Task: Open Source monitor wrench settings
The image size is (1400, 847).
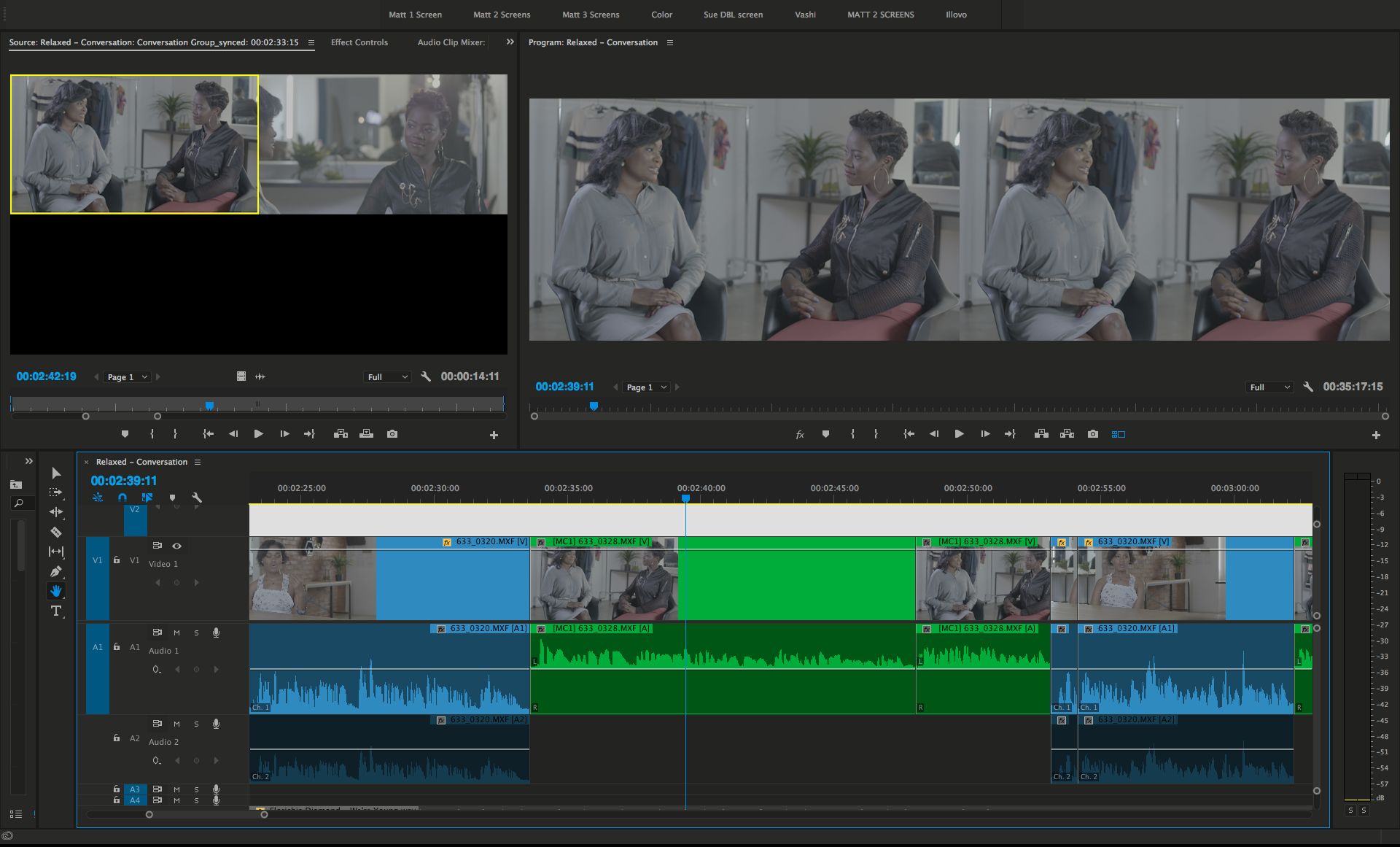Action: click(426, 376)
